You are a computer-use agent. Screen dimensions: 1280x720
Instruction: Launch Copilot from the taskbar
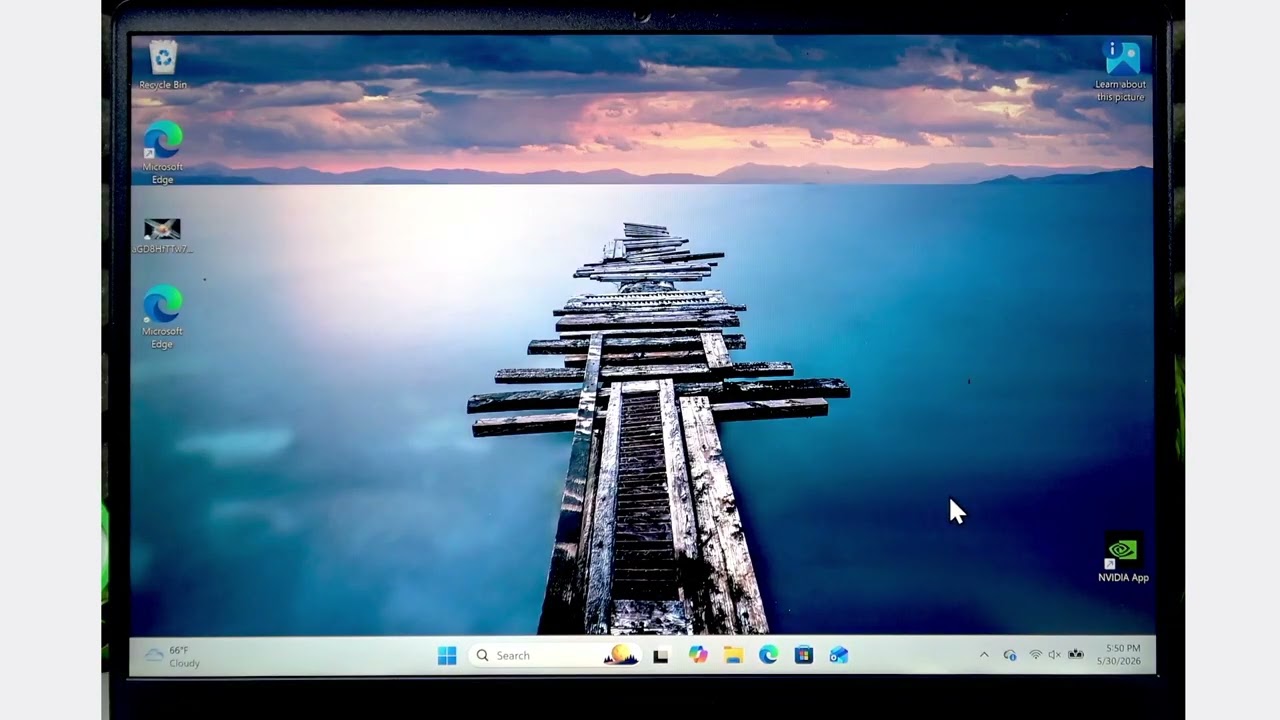click(x=698, y=655)
